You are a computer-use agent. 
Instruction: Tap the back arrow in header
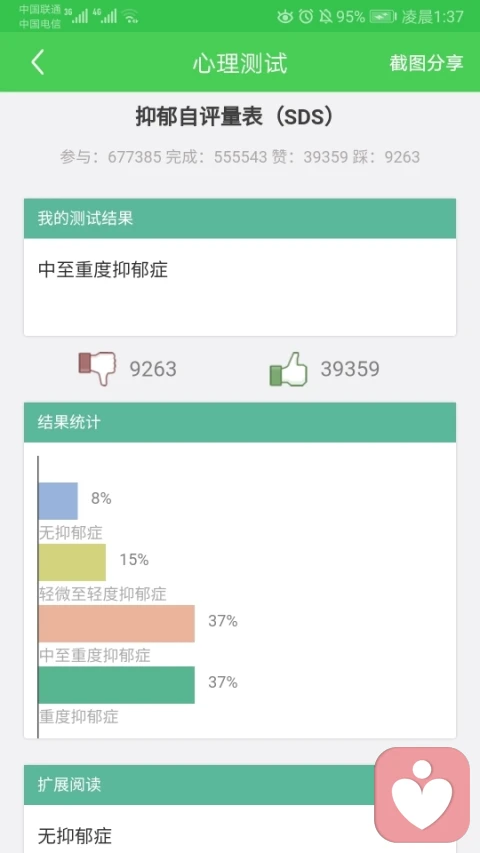coord(38,63)
